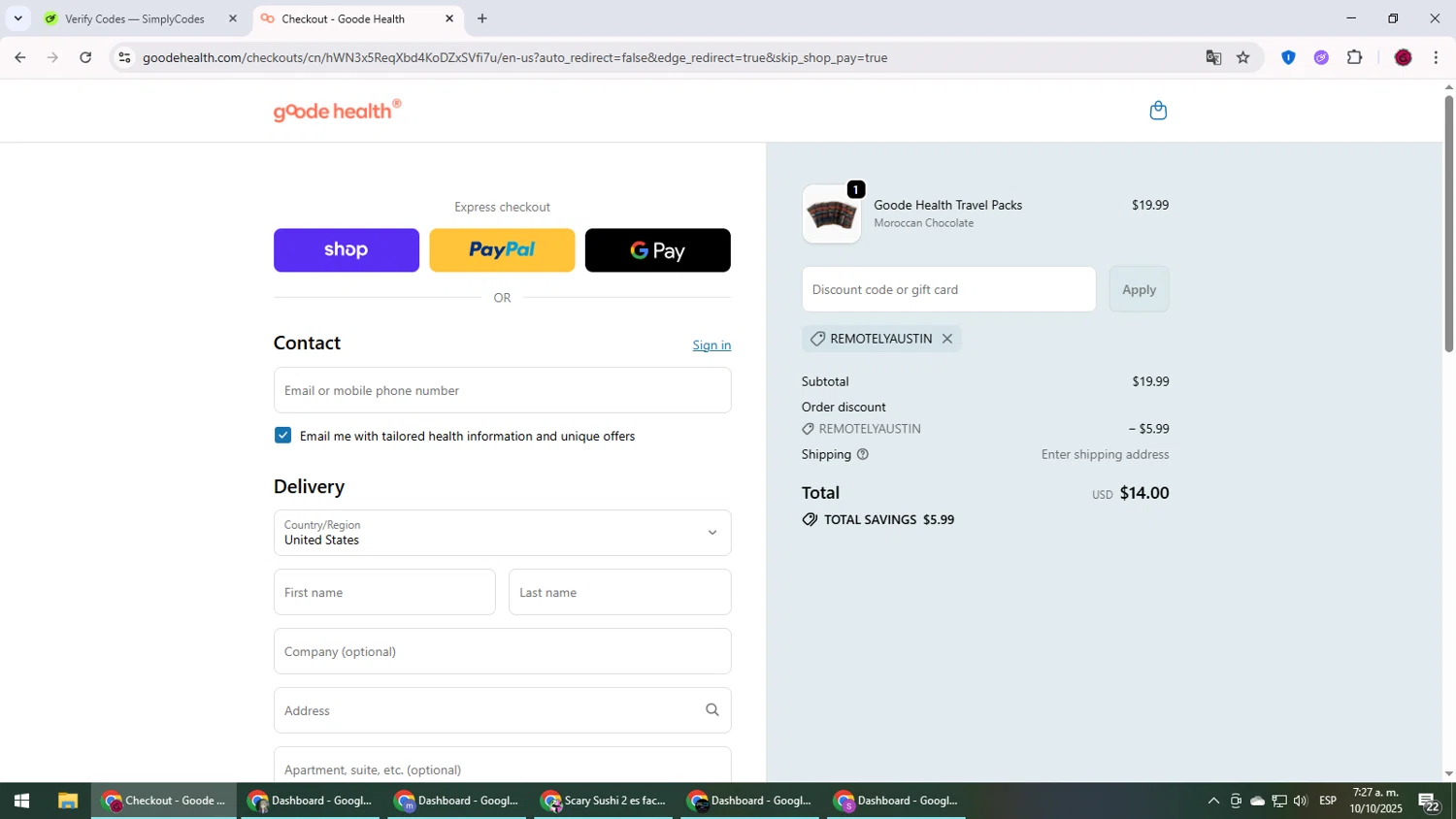Focus the Last name field

[x=619, y=592]
